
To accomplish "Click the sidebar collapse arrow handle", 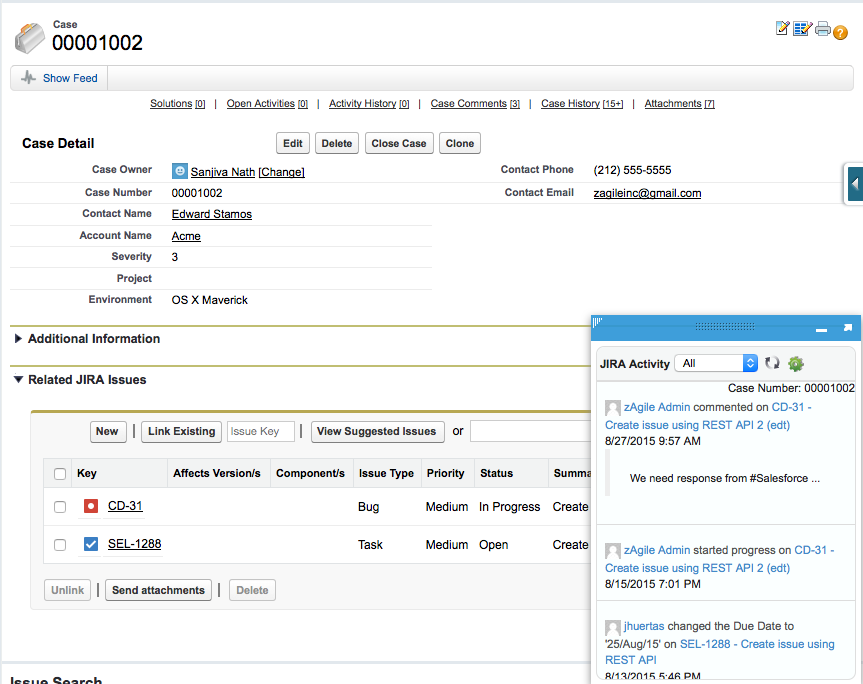I will [854, 184].
